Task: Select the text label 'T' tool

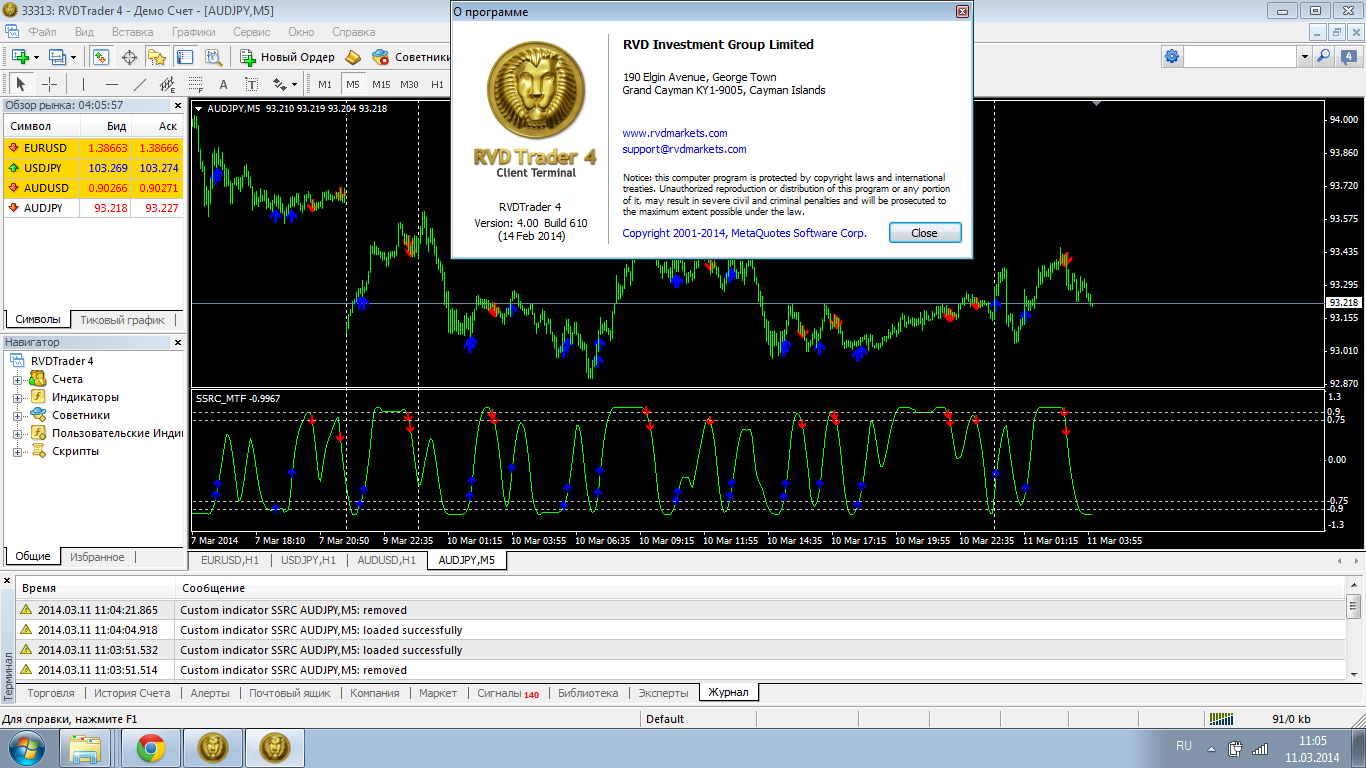Action: (x=251, y=84)
